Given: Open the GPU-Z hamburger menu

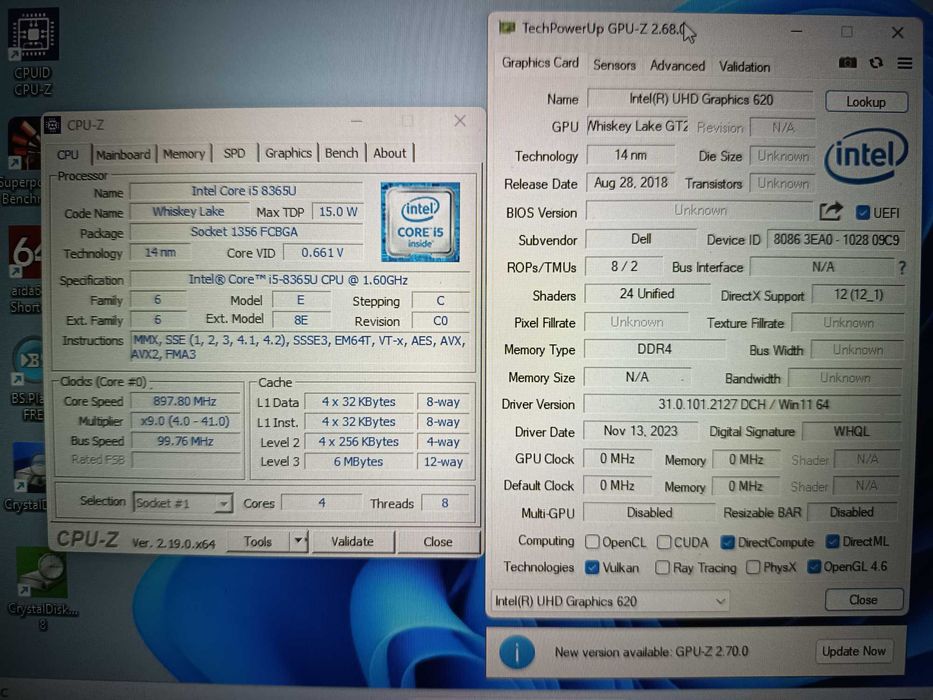Looking at the screenshot, I should (904, 62).
